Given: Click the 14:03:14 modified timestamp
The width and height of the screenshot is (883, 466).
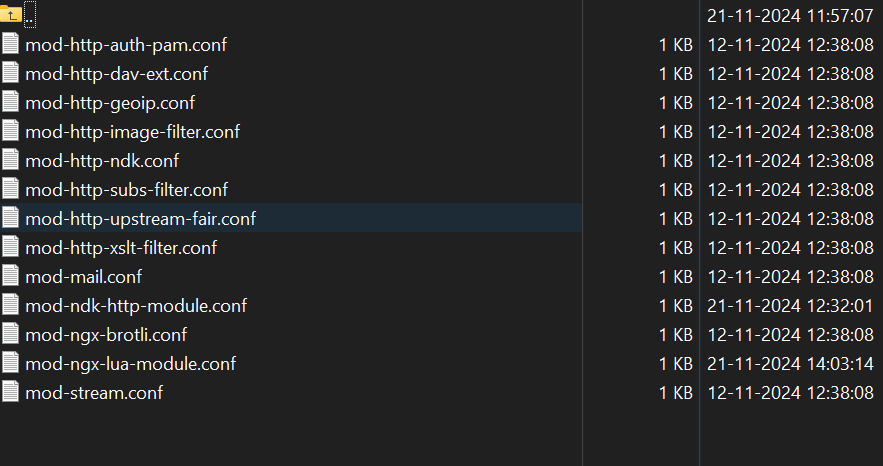Looking at the screenshot, I should pos(790,364).
